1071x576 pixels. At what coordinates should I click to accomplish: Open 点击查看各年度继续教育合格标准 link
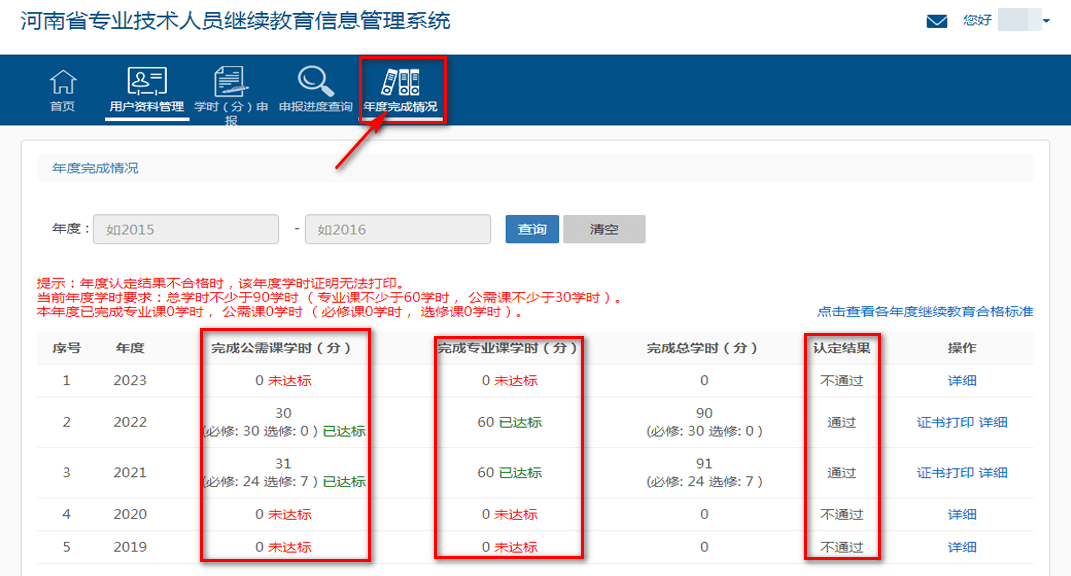coord(925,312)
